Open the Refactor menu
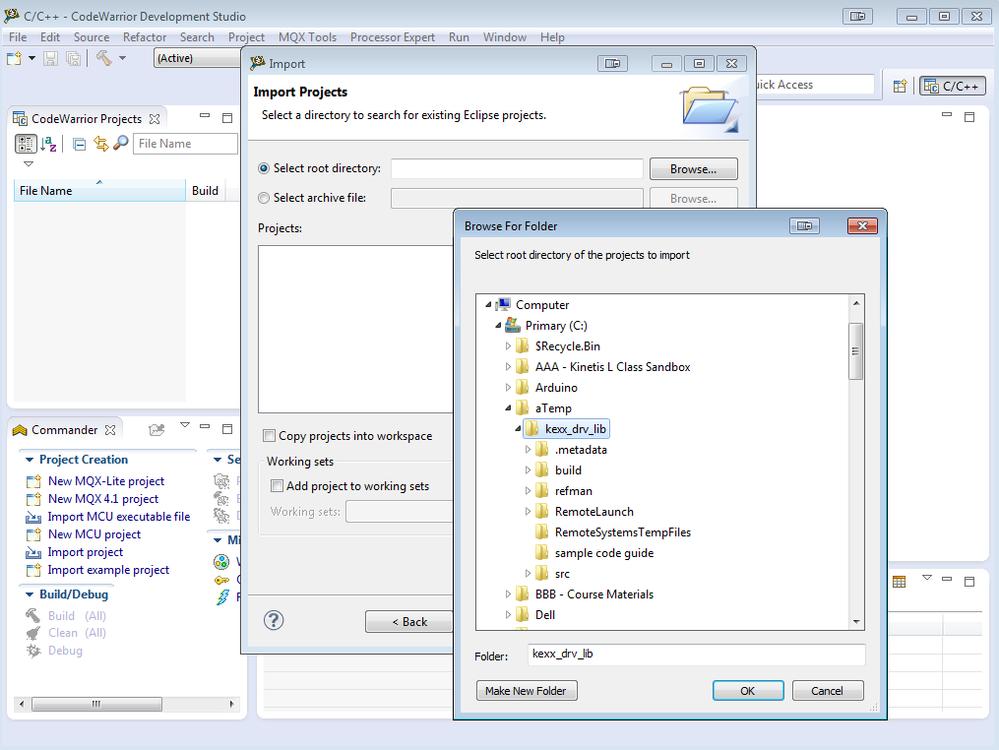 pyautogui.click(x=145, y=37)
